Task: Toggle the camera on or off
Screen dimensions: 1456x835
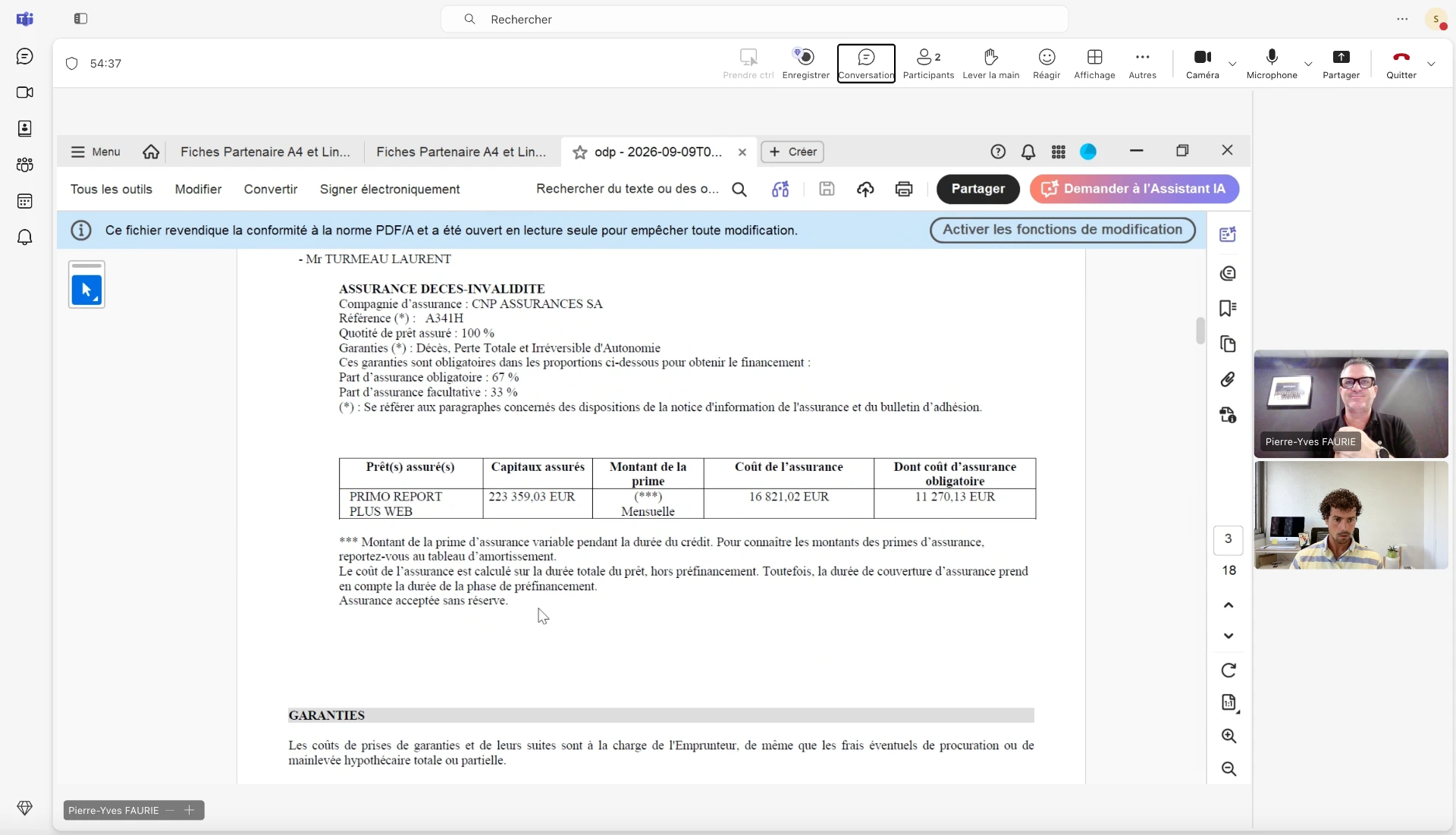Action: point(1203,63)
